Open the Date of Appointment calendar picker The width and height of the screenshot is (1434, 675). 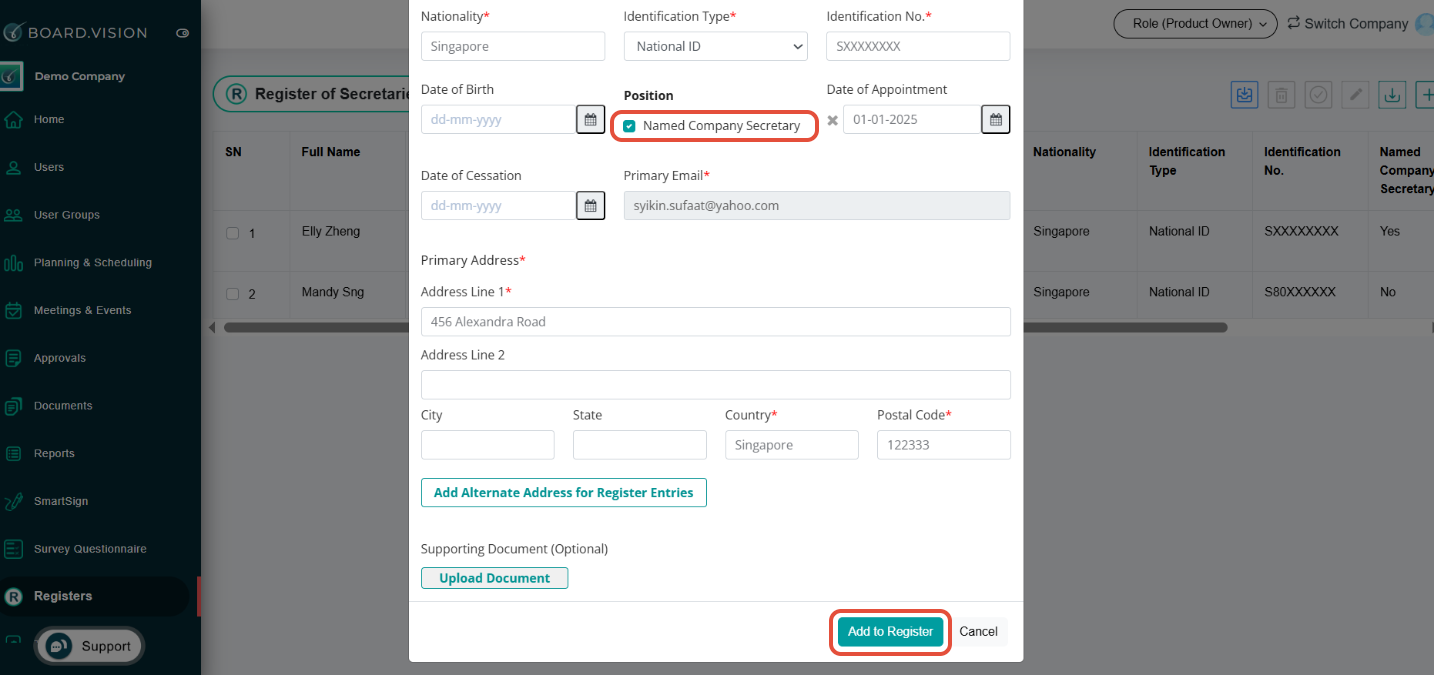(996, 119)
